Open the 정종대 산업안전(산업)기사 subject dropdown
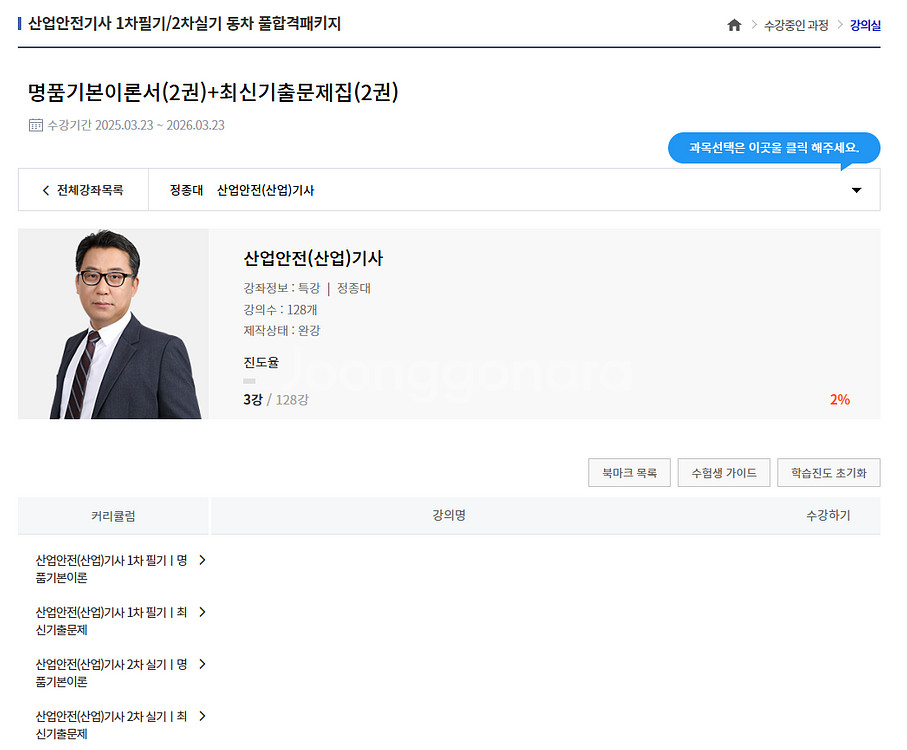907x750 pixels. [514, 190]
